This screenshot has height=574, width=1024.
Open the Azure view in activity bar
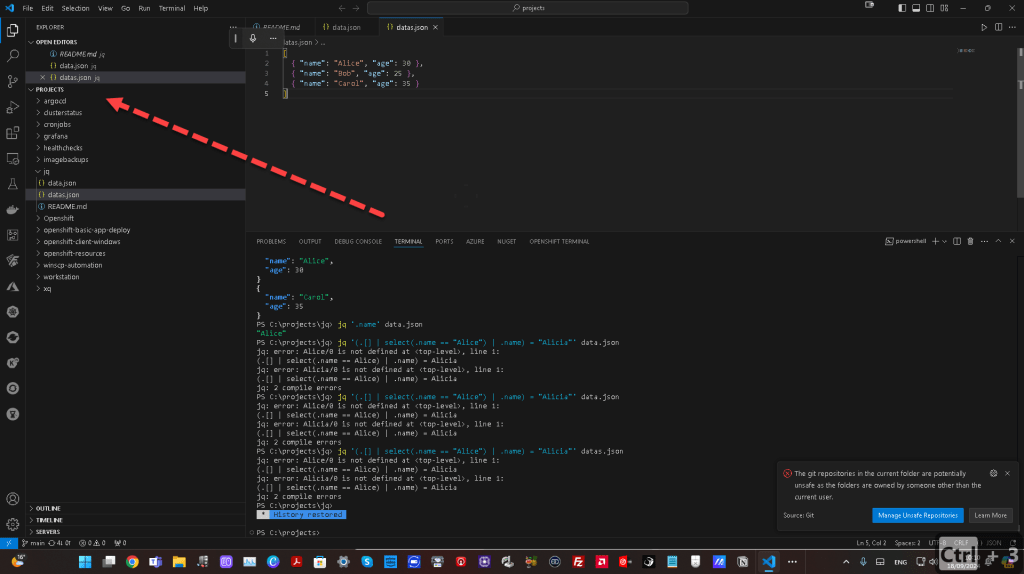(x=12, y=286)
